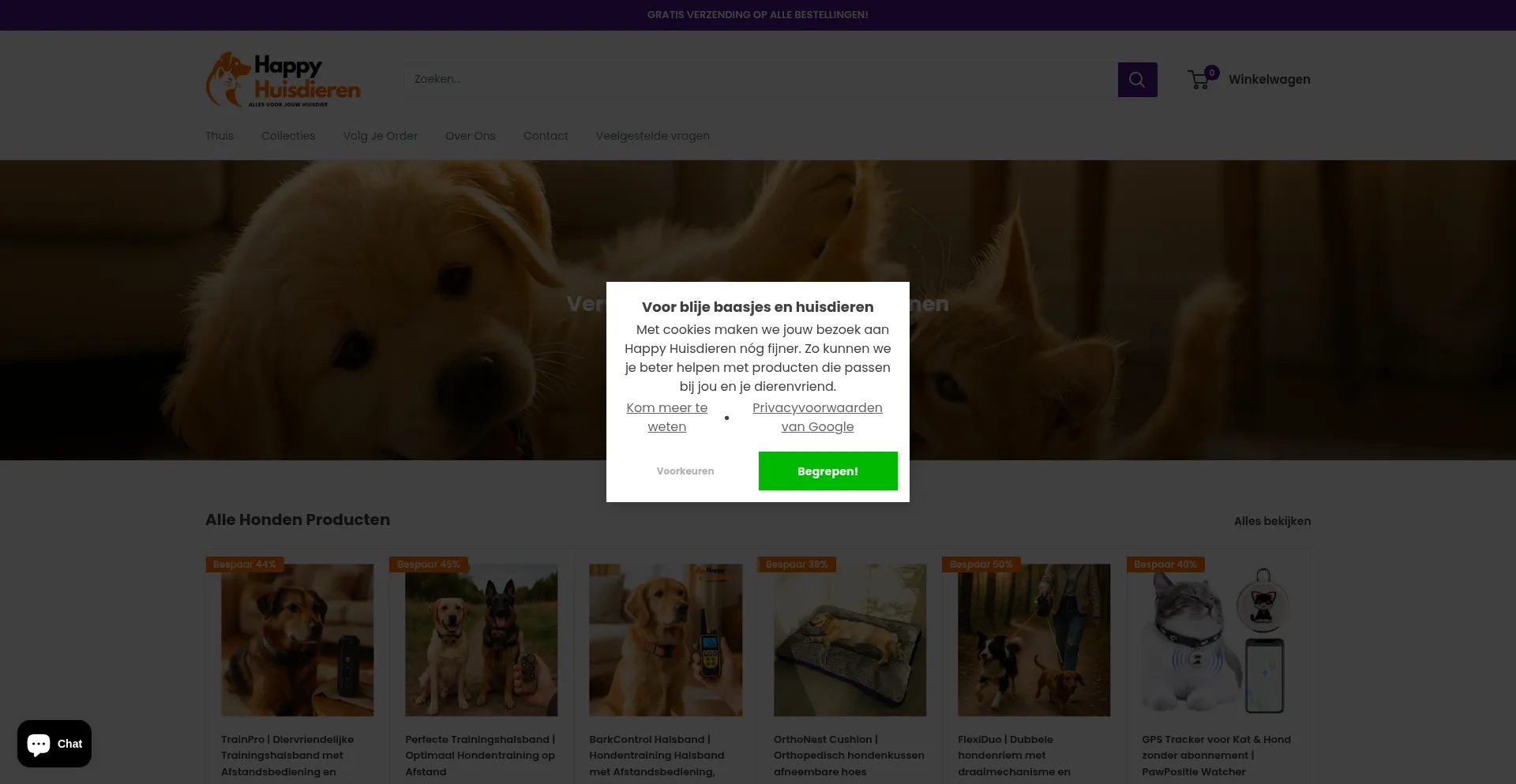The width and height of the screenshot is (1516, 784).
Task: Open Privacyvoorwaarden van Google link
Action: (817, 417)
